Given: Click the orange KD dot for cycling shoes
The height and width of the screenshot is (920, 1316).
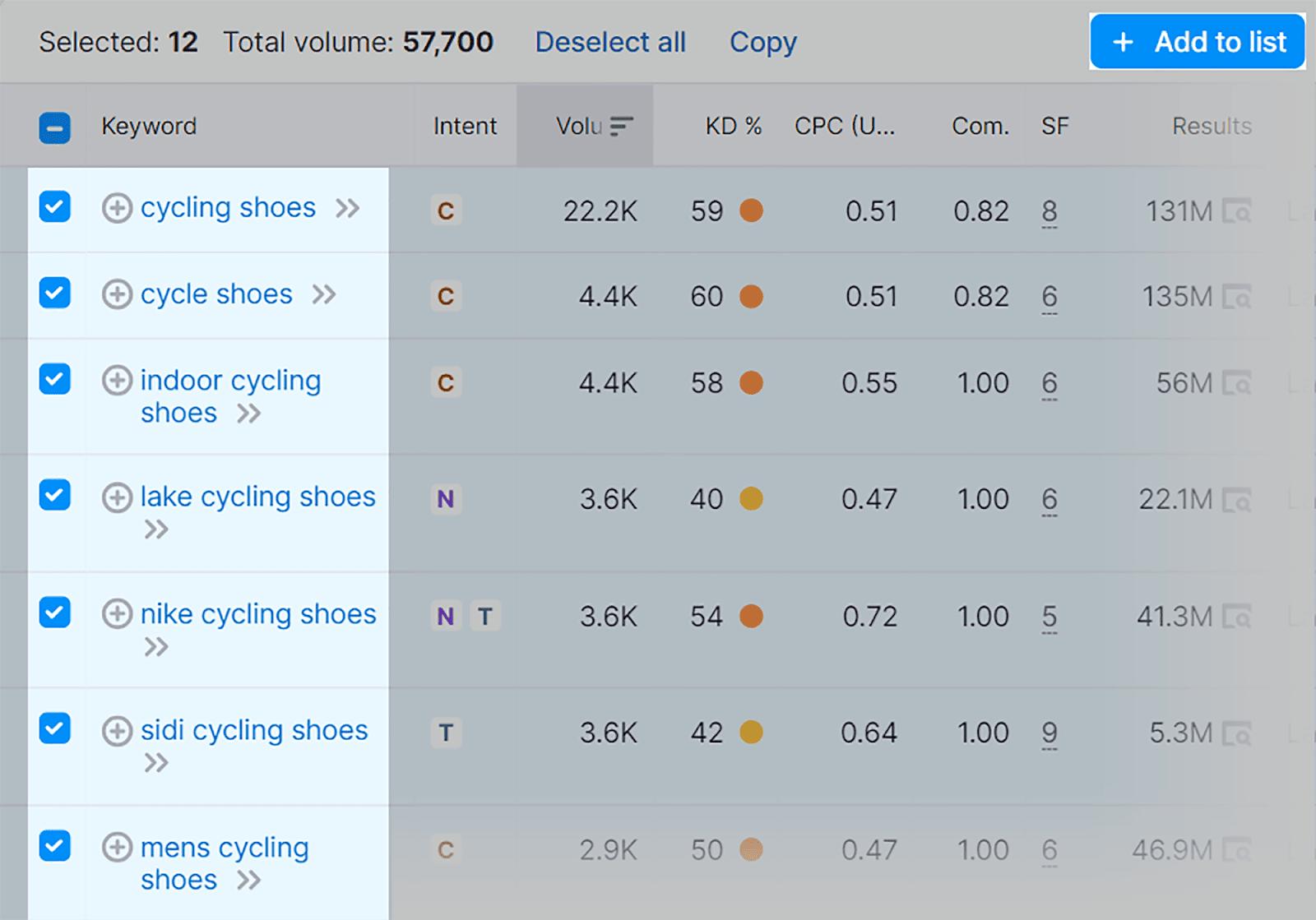Looking at the screenshot, I should click(751, 211).
